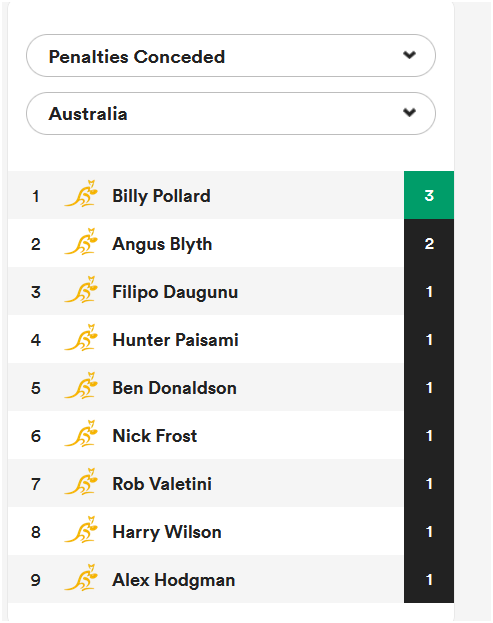Click the Wallabies logo beside Hunter Paisami
Viewport: 493px width, 623px height.
pyautogui.click(x=81, y=338)
